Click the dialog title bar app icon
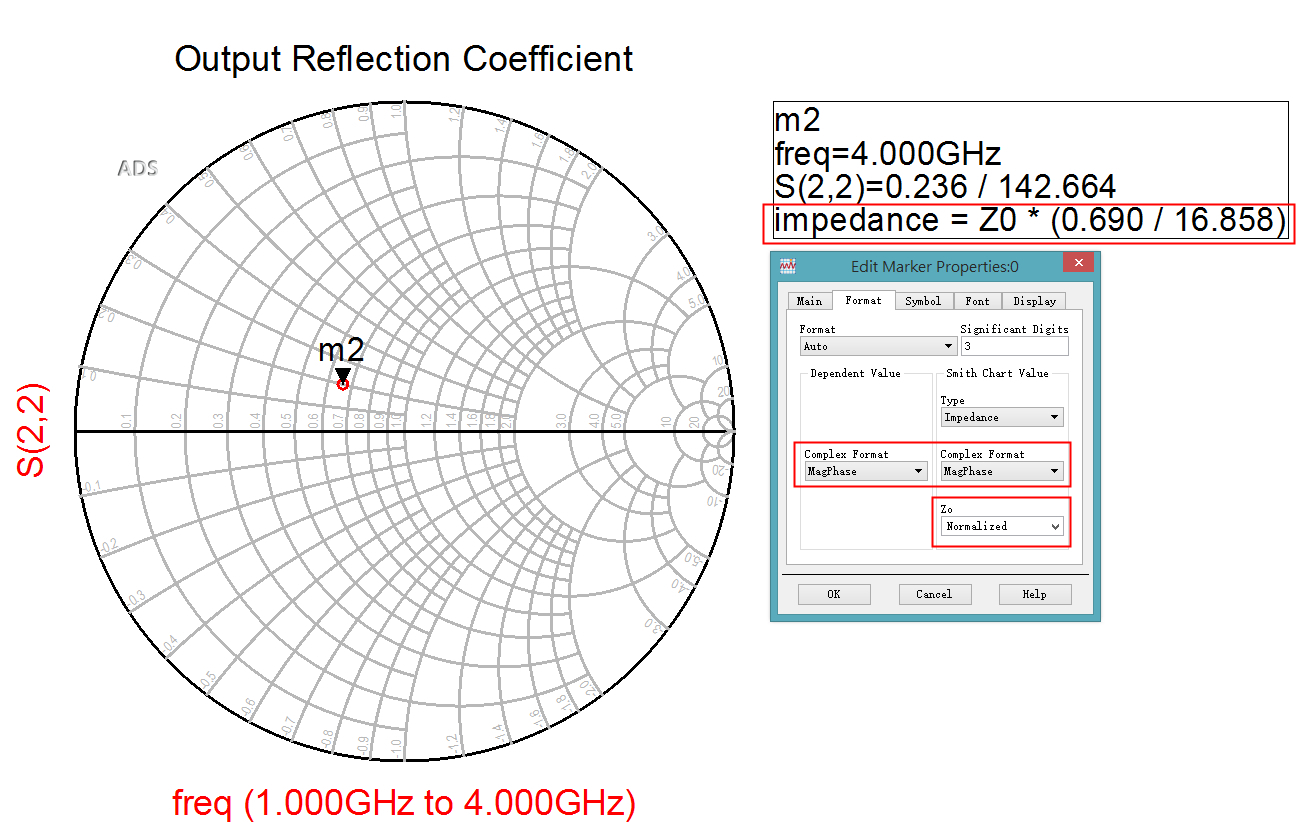Viewport: 1302px width, 832px height. (x=787, y=266)
